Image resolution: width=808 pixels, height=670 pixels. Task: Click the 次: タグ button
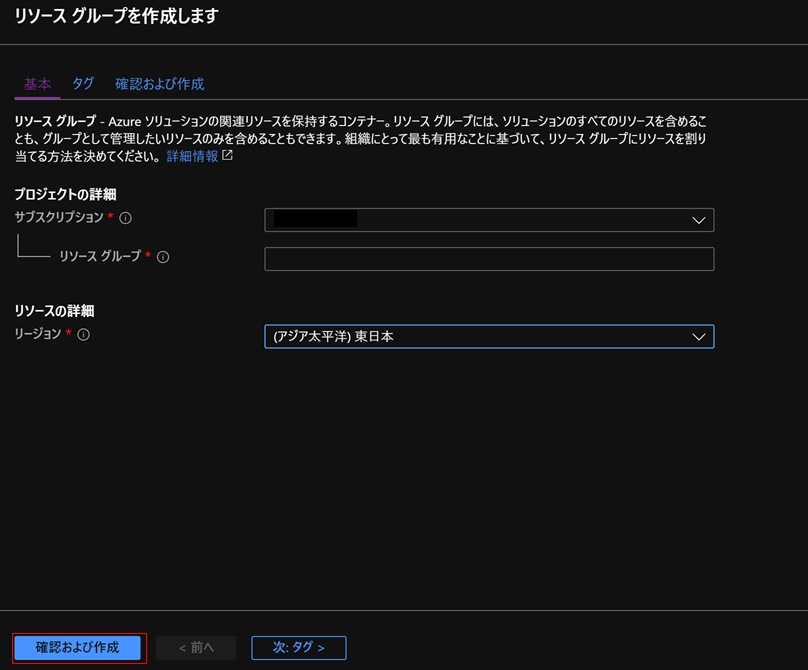[298, 647]
